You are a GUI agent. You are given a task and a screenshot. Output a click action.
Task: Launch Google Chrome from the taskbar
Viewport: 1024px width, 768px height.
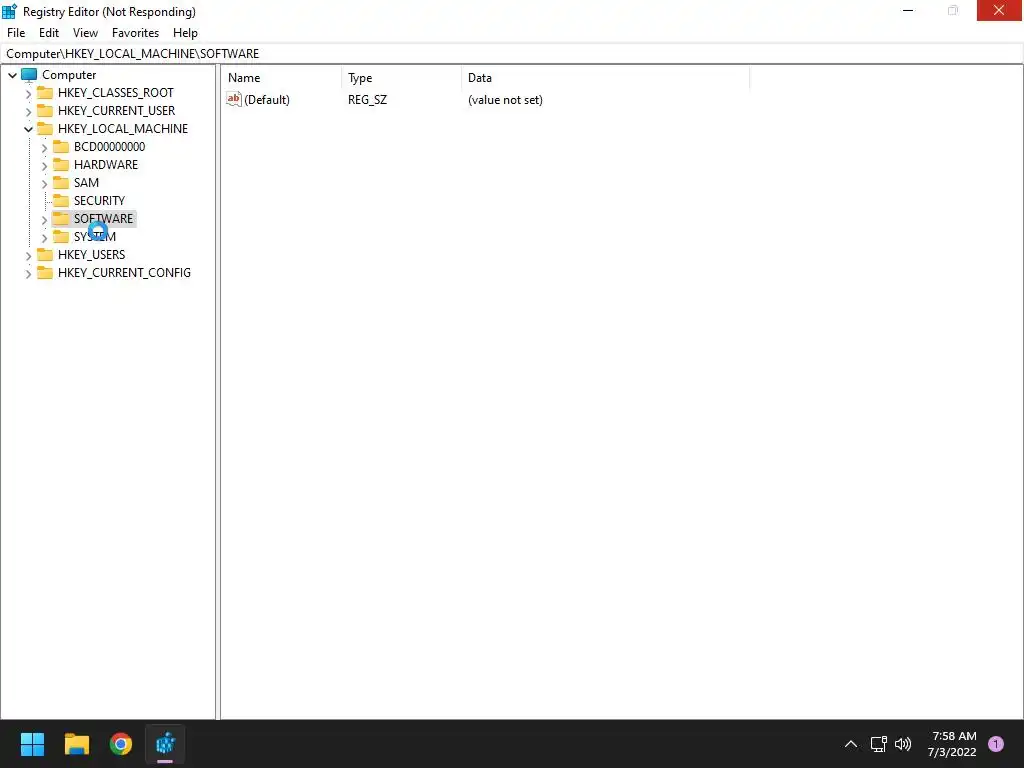click(121, 744)
